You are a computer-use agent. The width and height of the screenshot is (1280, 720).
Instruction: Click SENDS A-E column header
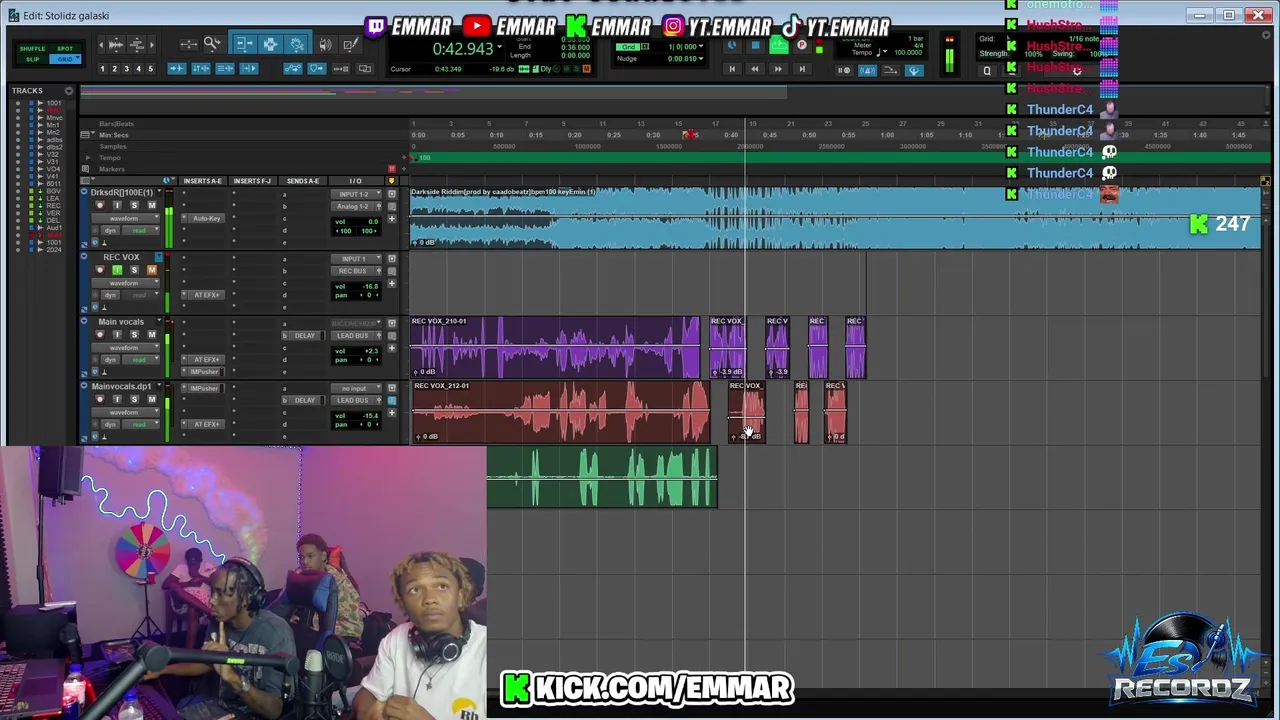302,181
